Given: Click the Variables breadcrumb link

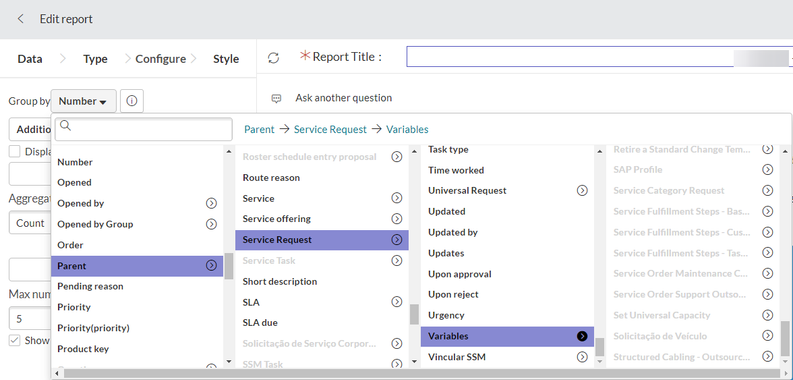Looking at the screenshot, I should [x=407, y=130].
